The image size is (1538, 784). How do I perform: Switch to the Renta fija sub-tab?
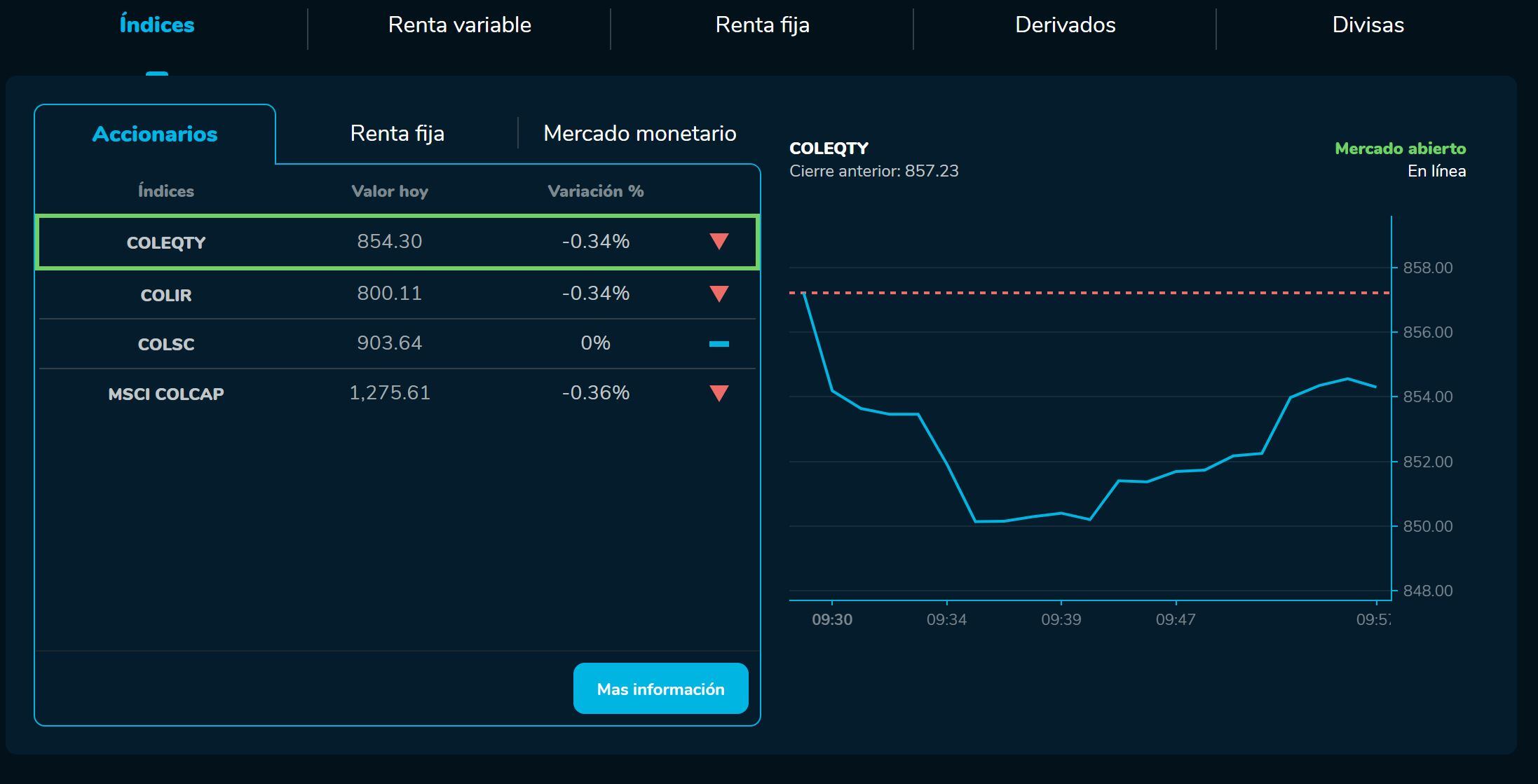(x=397, y=133)
